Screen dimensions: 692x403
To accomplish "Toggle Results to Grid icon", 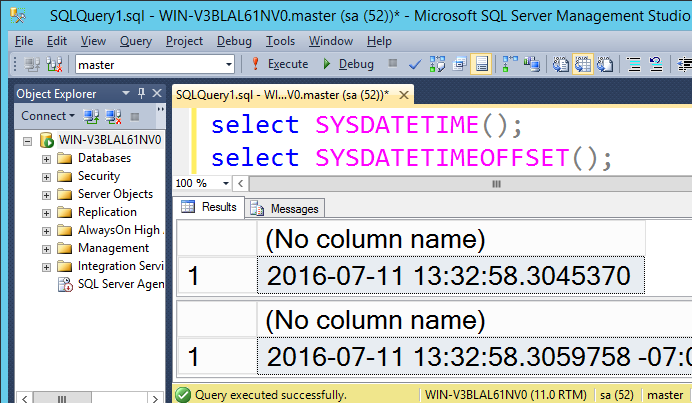I will [583, 64].
